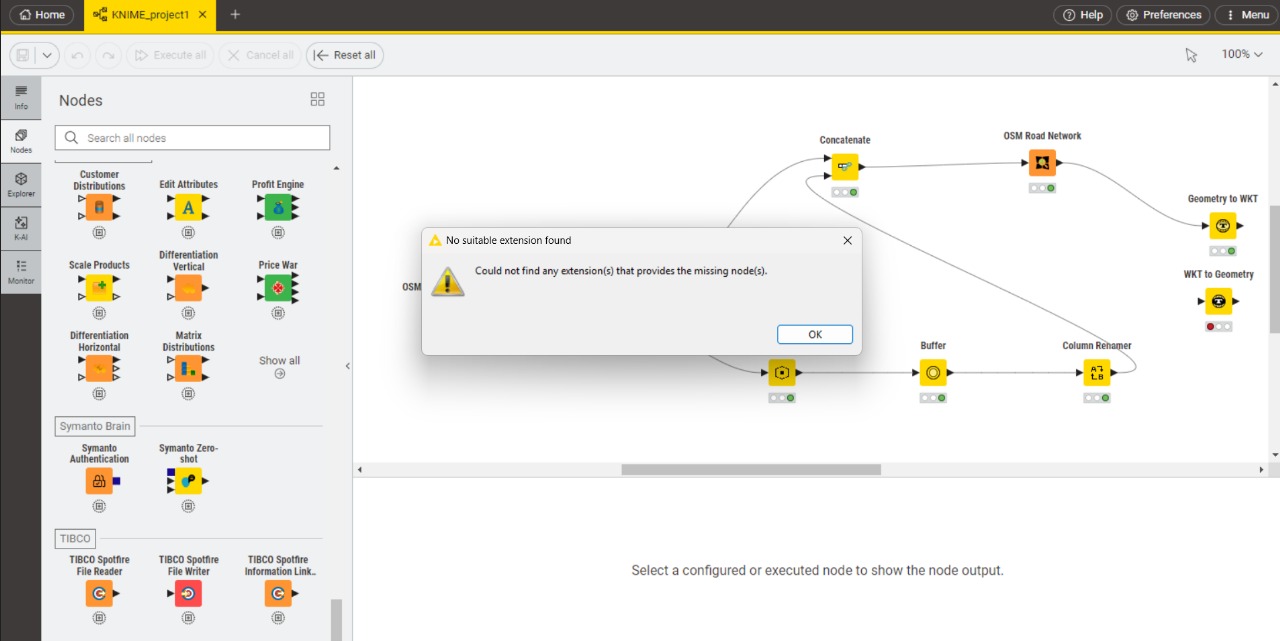Select the Concatenate node on canvas
This screenshot has width=1280, height=641.
tap(845, 167)
